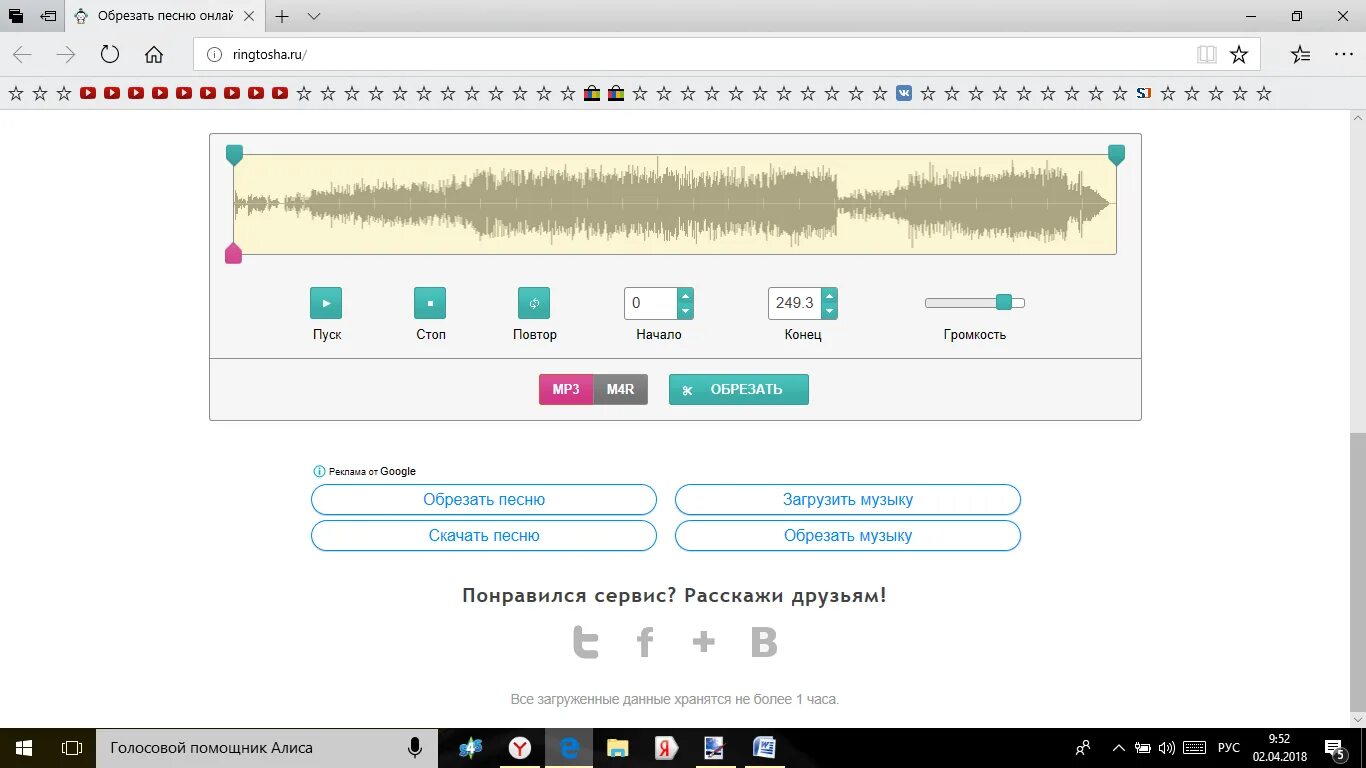Select the Обрезать песню онлайн tab
Image resolution: width=1366 pixels, height=768 pixels.
coord(166,17)
